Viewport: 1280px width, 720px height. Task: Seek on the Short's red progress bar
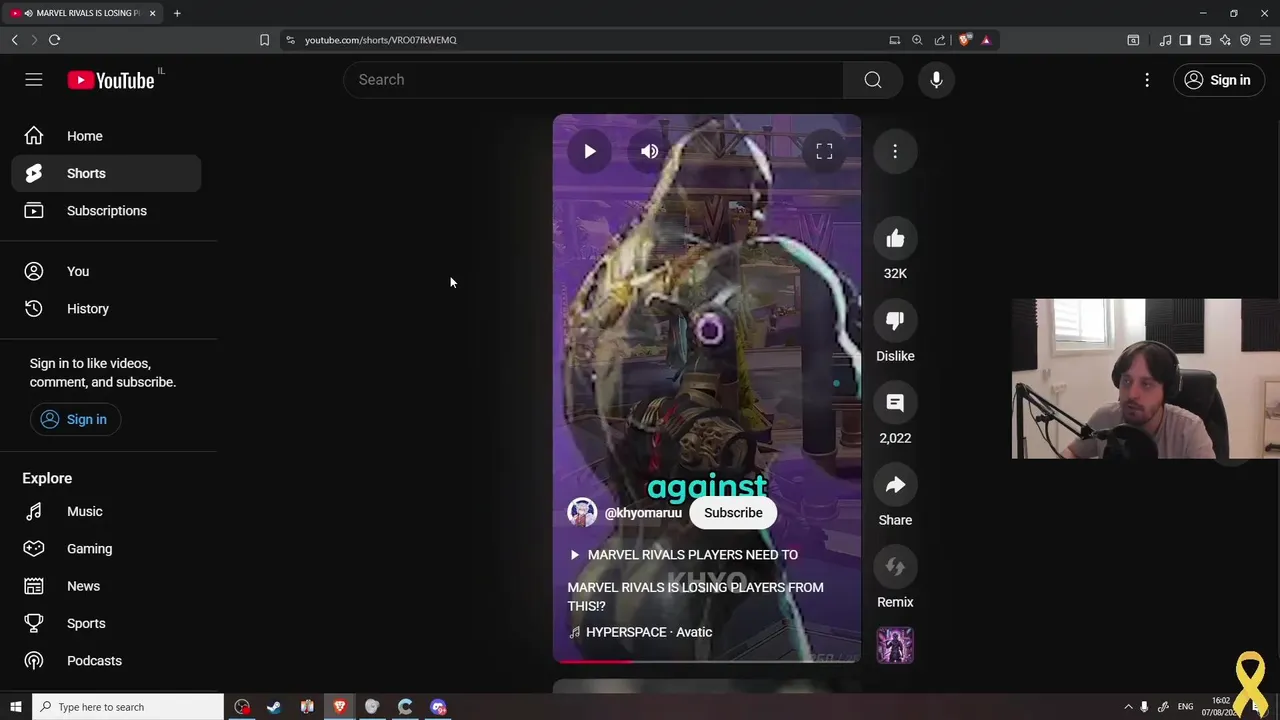click(707, 661)
